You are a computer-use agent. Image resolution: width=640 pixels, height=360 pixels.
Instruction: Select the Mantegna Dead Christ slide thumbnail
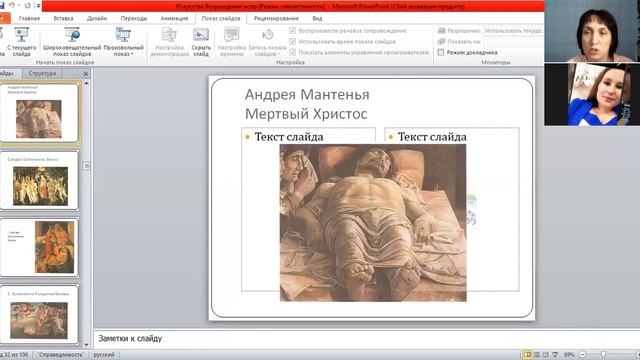(40, 113)
